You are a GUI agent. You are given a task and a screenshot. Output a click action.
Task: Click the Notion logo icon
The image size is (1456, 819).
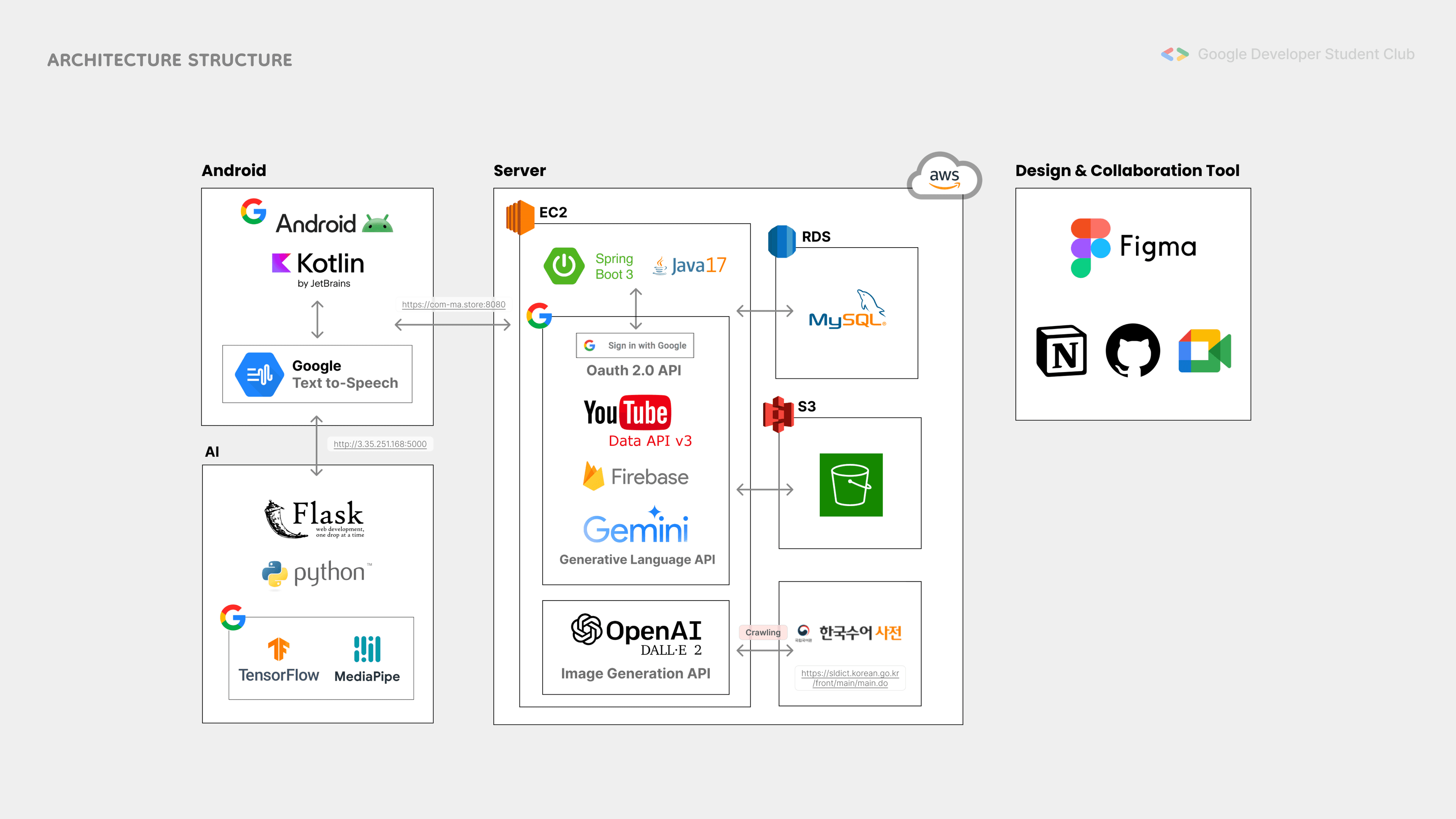1061,351
